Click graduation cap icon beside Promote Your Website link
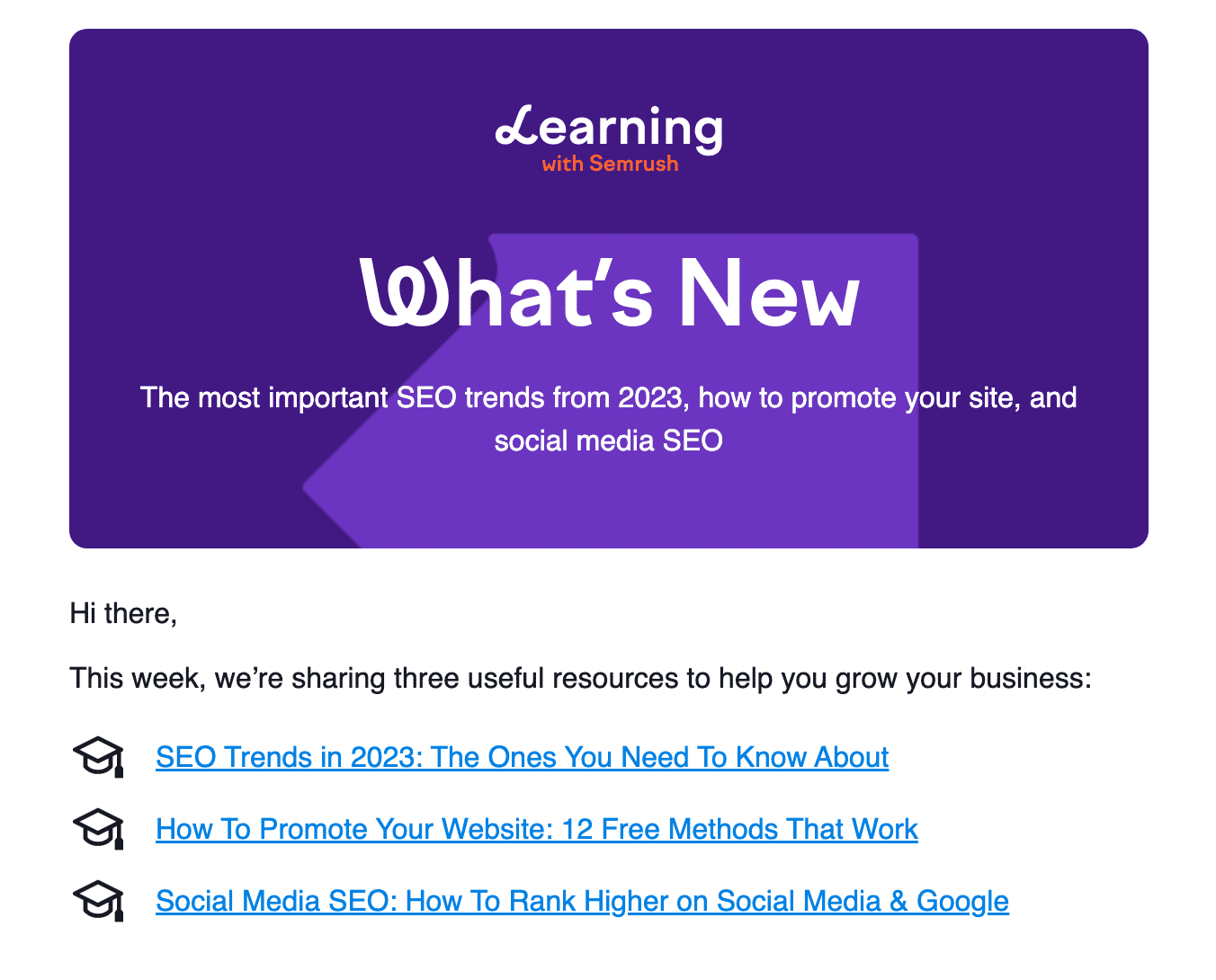The image size is (1216, 980). [x=98, y=828]
